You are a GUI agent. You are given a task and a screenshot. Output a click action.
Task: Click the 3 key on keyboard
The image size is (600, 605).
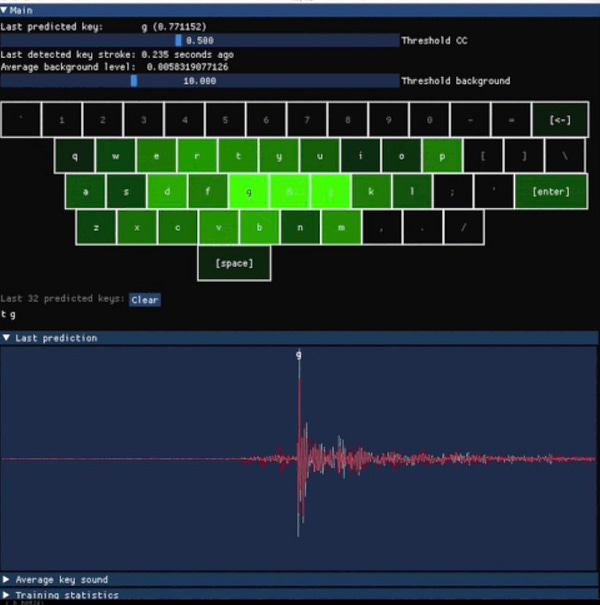pyautogui.click(x=144, y=119)
